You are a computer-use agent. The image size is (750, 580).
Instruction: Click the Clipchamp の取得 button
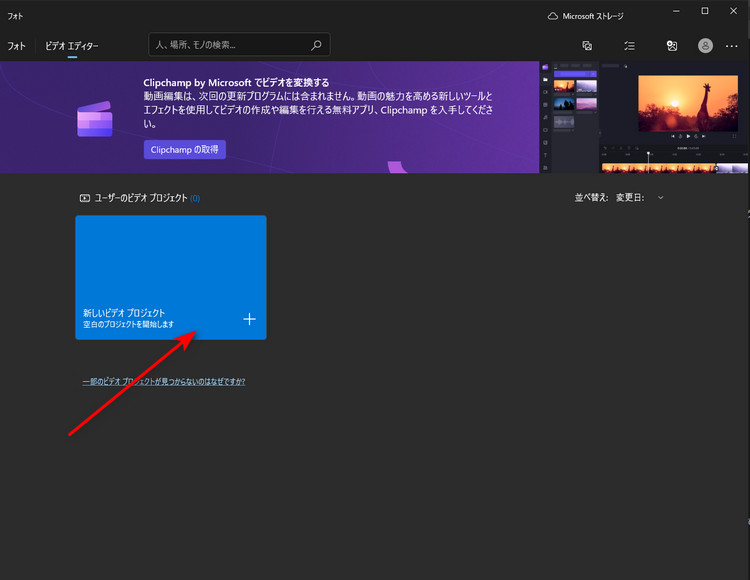(x=185, y=150)
